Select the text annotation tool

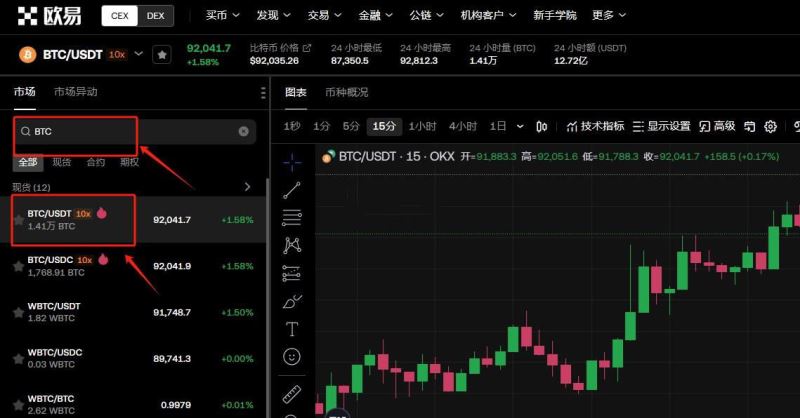point(292,328)
